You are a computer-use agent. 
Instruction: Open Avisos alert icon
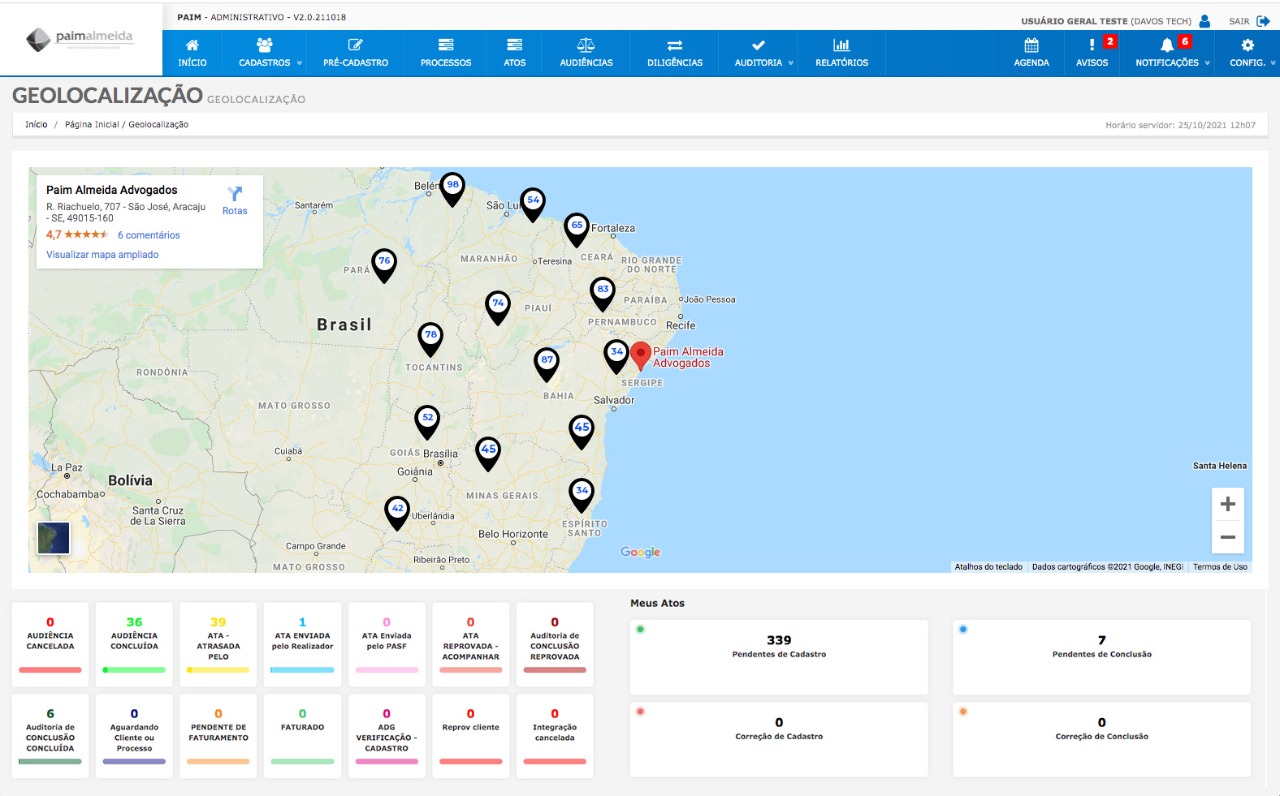click(1092, 45)
